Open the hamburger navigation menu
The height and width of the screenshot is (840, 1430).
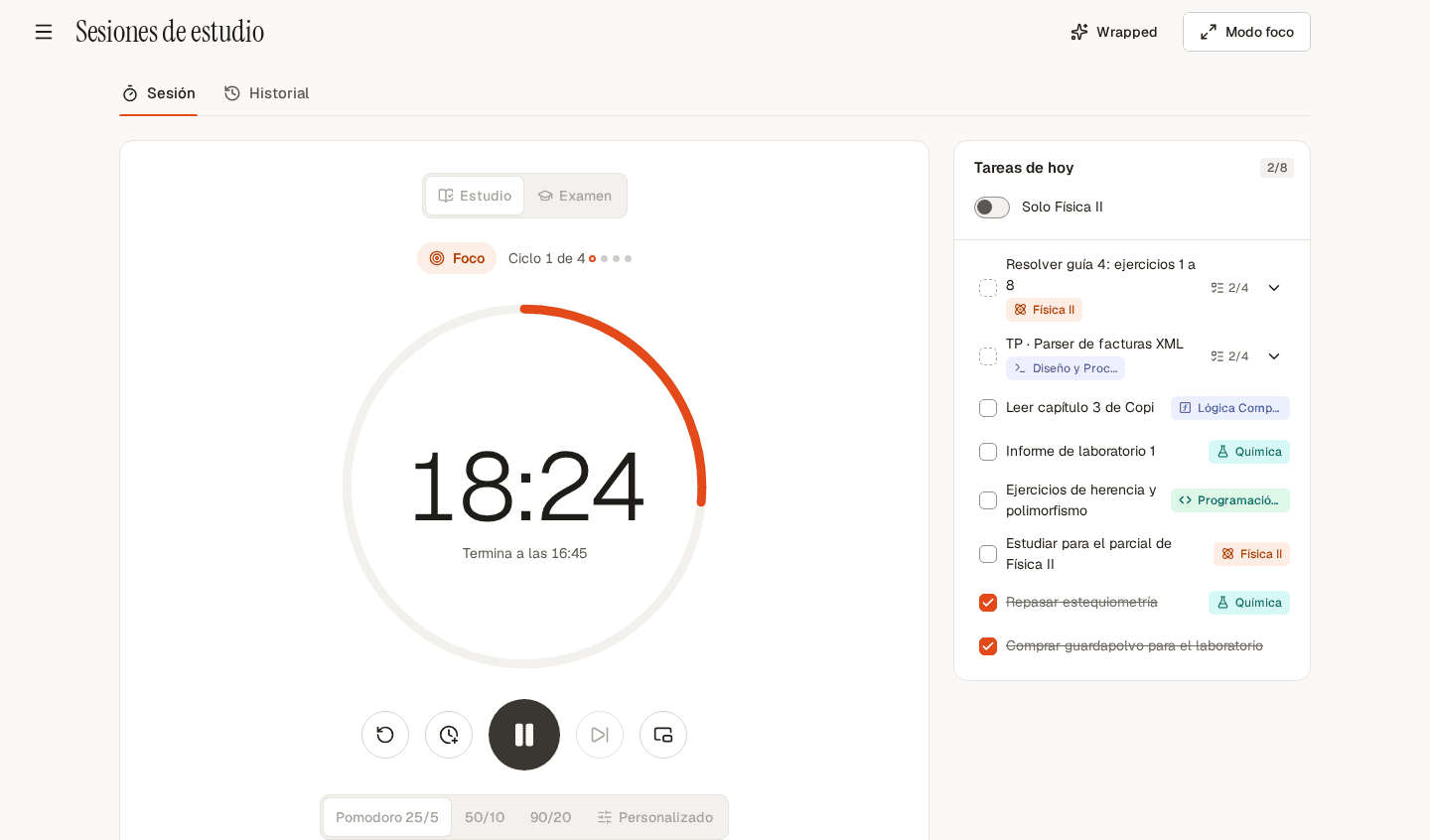(x=44, y=32)
